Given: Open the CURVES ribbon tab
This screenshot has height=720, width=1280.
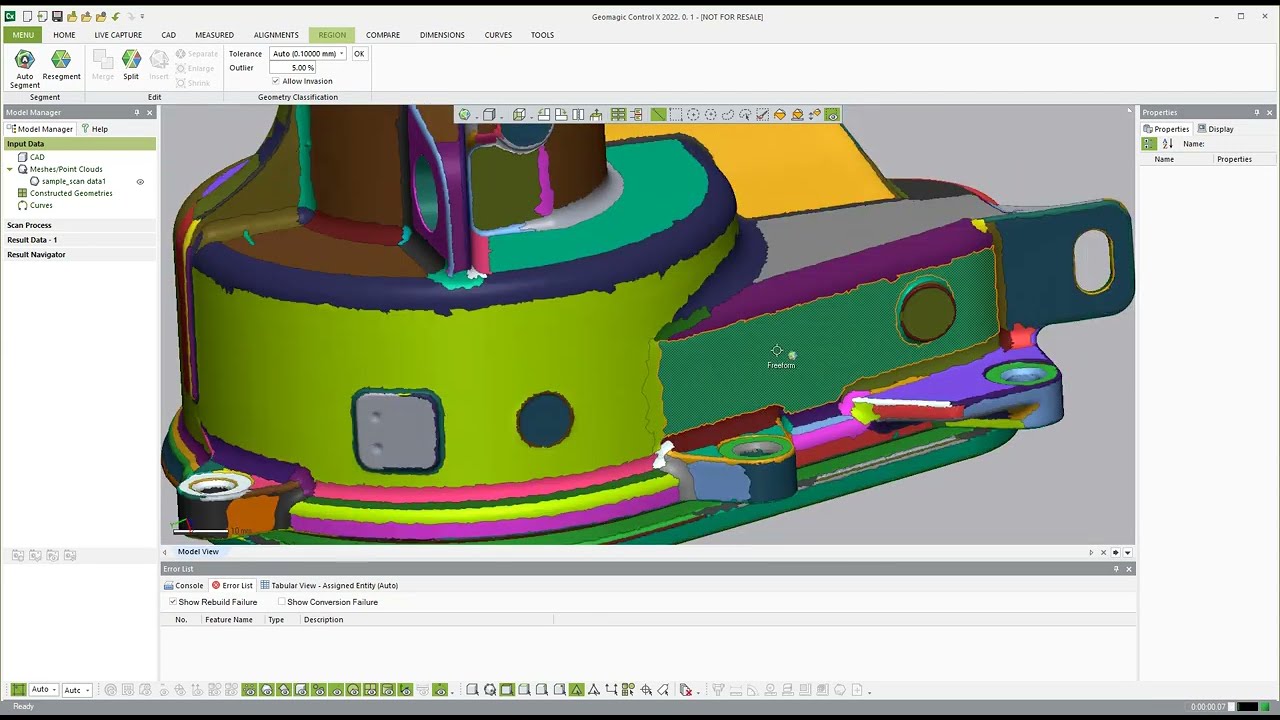Looking at the screenshot, I should click(x=498, y=35).
